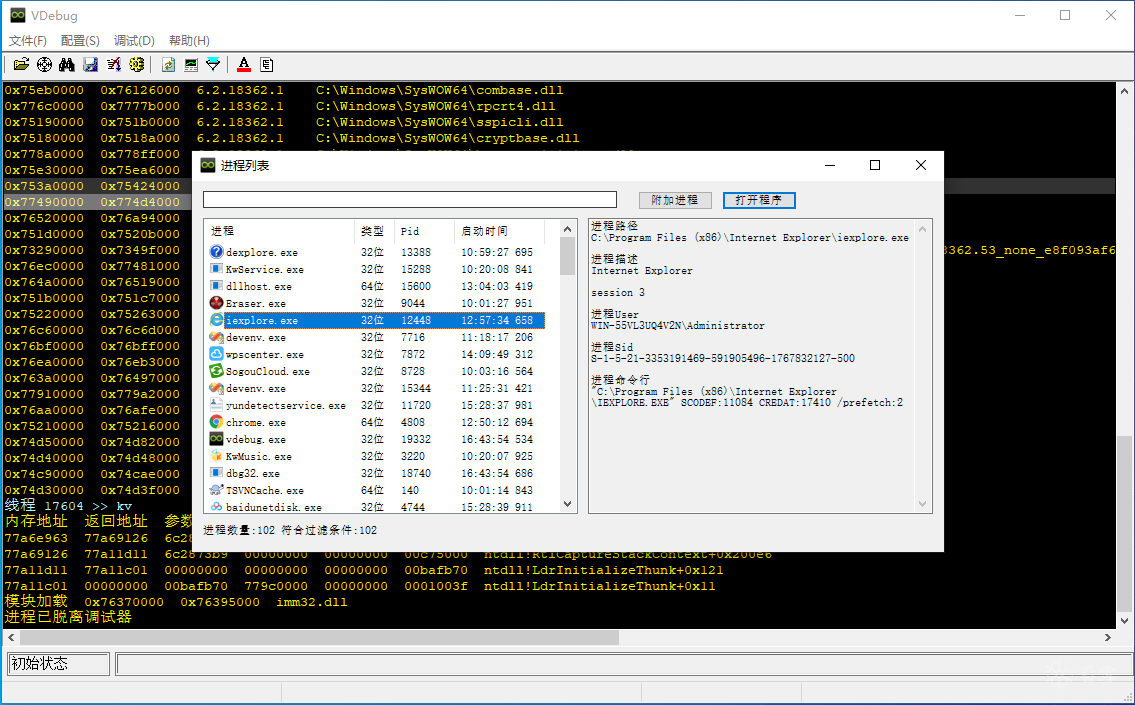The width and height of the screenshot is (1135, 705).
Task: Click the main output scroll down arrow
Action: (1124, 620)
